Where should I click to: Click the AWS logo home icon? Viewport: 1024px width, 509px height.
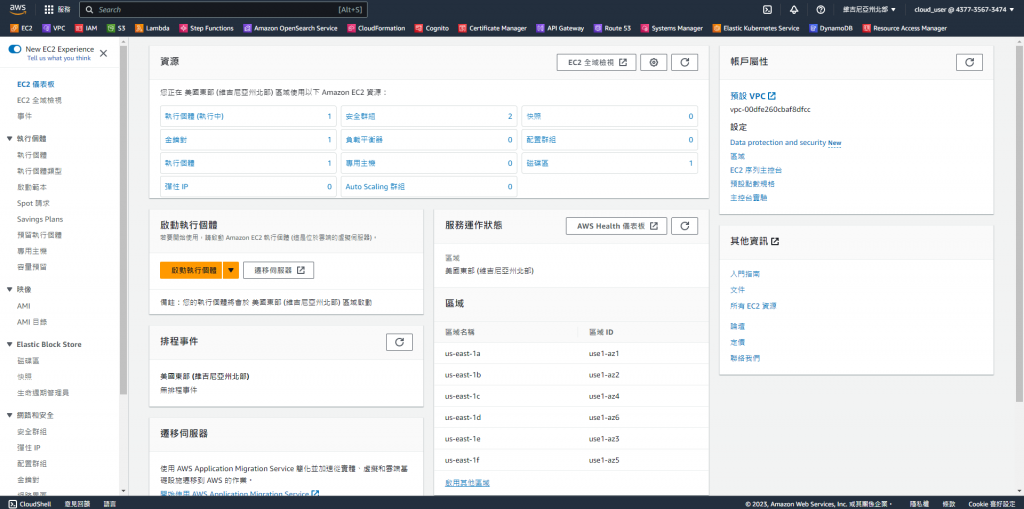tap(17, 9)
